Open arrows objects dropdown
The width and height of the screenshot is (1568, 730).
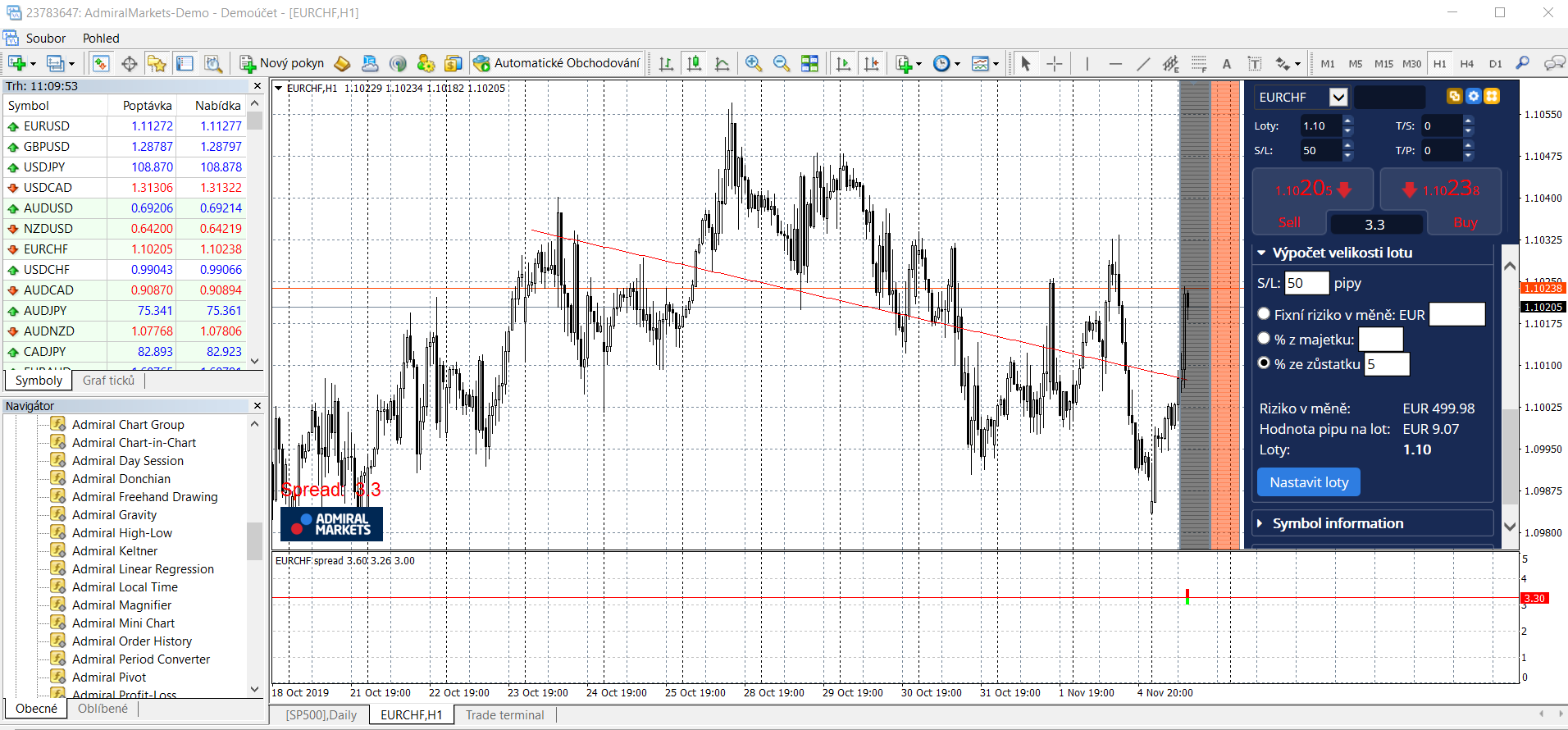[x=1297, y=64]
